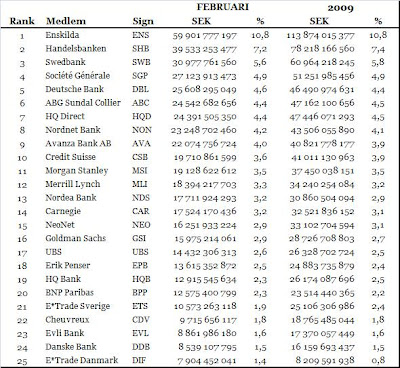This screenshot has height=368, width=400.
Task: Click the Goldman Sachs member cell
Action: pyautogui.click(x=76, y=238)
